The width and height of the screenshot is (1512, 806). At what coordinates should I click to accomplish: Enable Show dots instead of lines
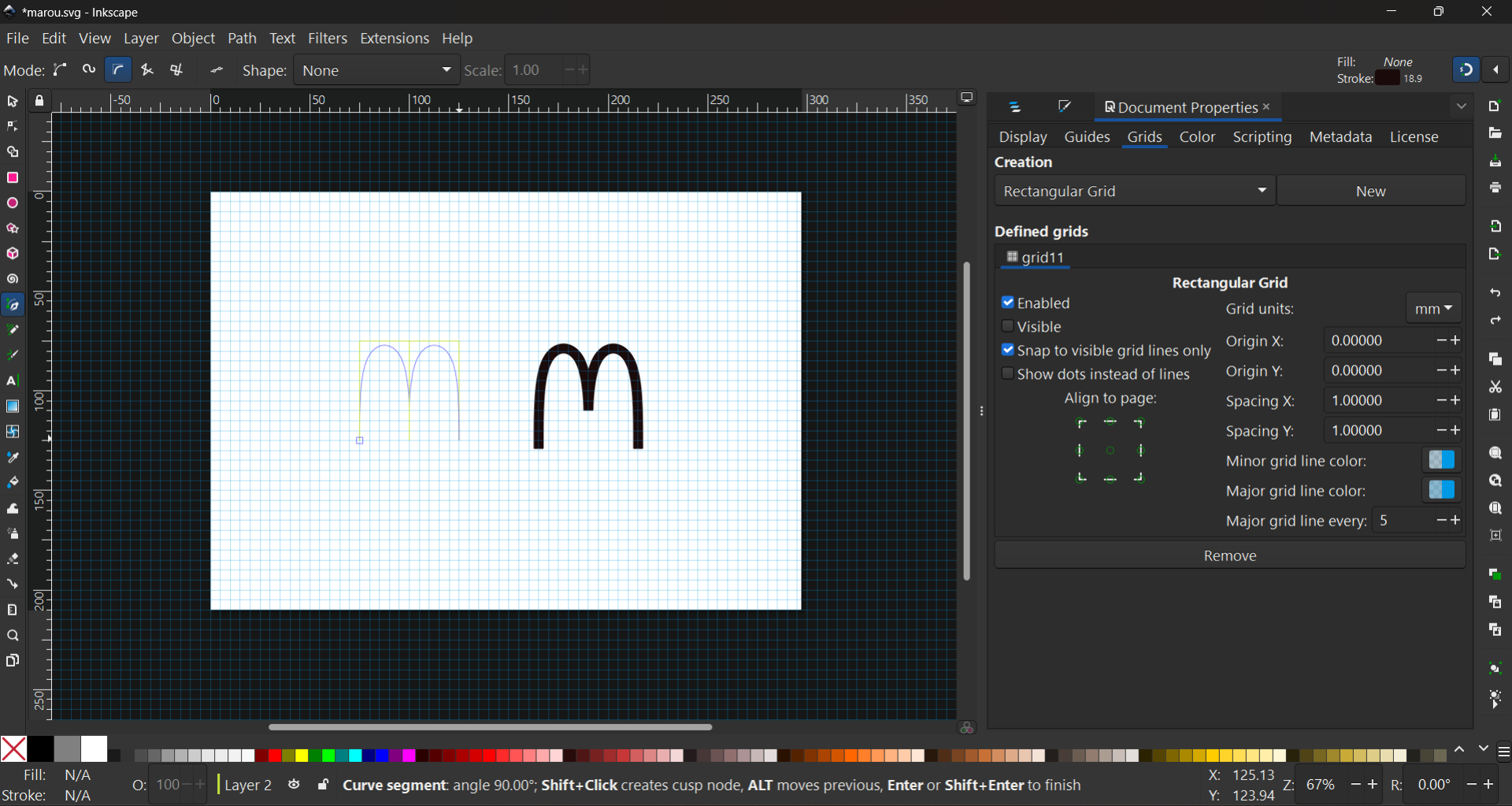(1008, 373)
